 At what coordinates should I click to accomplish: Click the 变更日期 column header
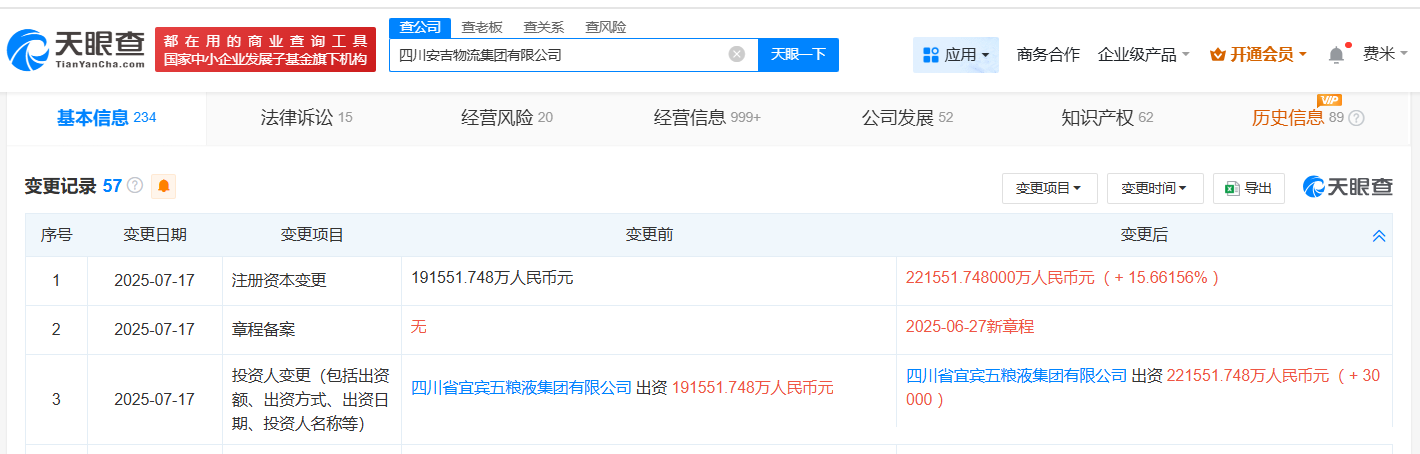(154, 235)
